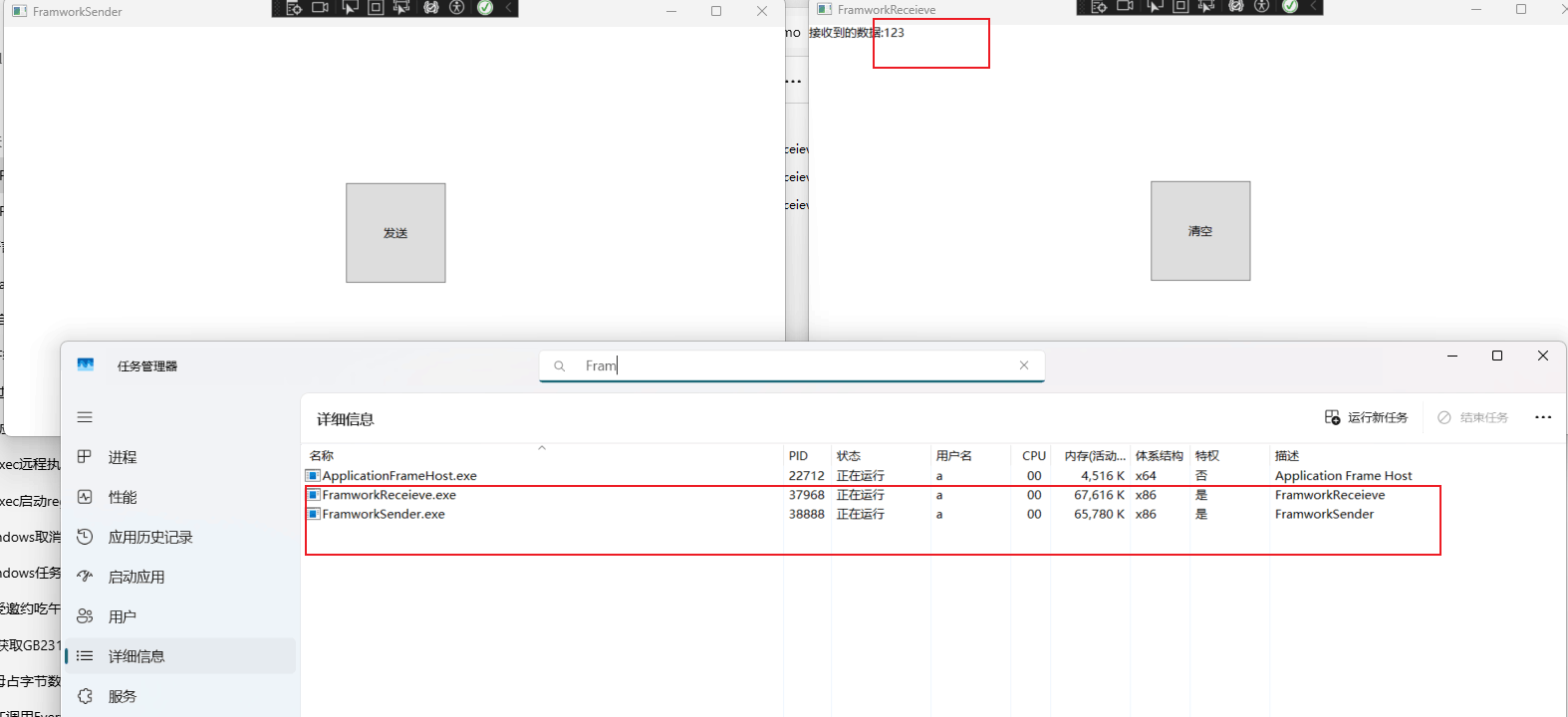Open Task Manager three-dot more options
This screenshot has height=717, width=1568.
click(1543, 417)
